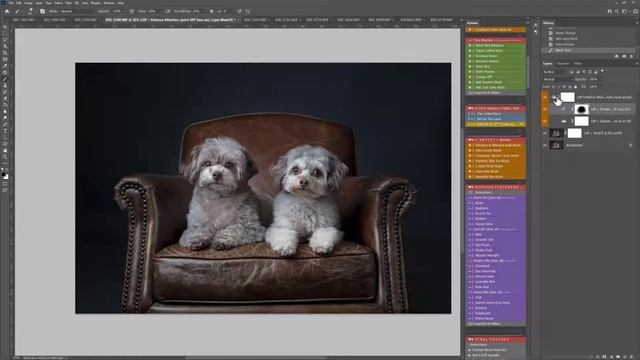Open smoothing options gear icon
Image resolution: width=640 pixels, height=360 pixels.
point(211,11)
